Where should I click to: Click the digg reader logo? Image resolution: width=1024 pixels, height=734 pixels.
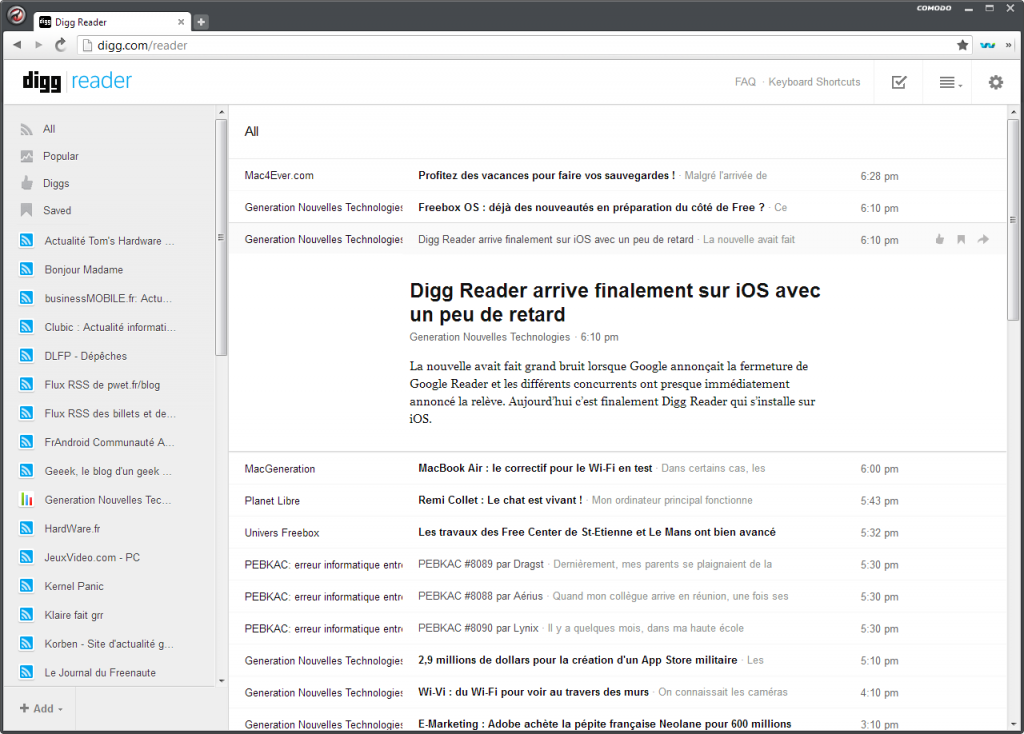click(77, 81)
